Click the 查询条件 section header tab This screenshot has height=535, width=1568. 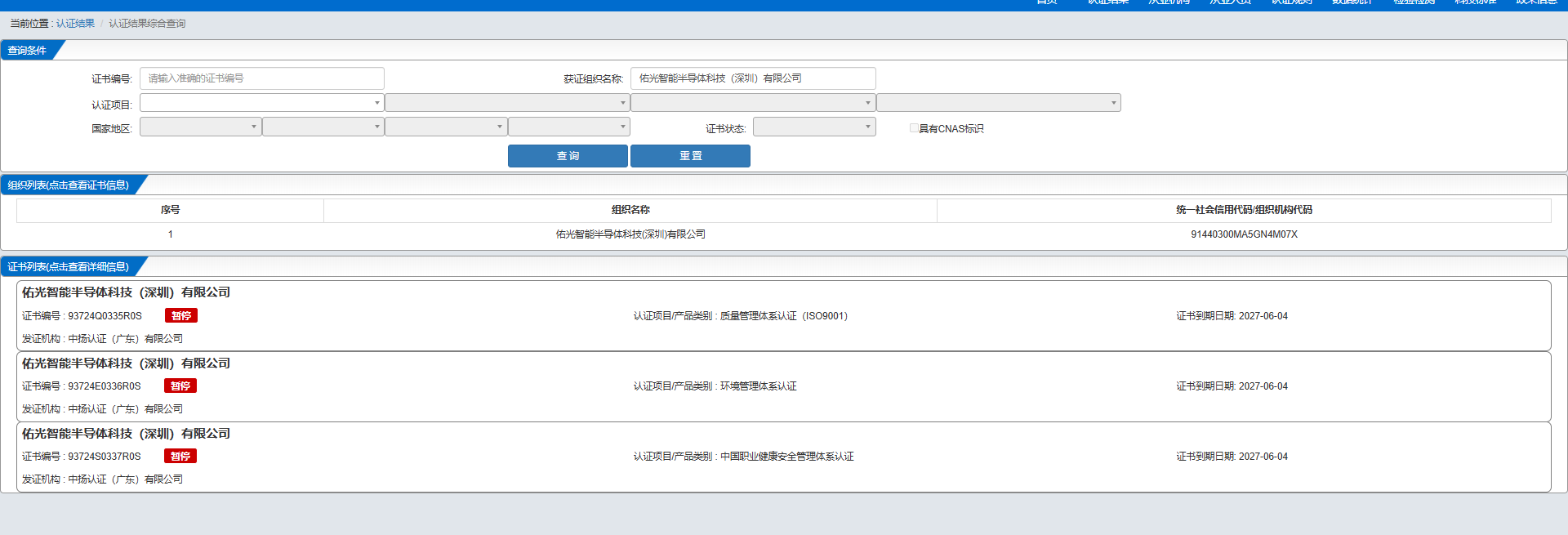pyautogui.click(x=27, y=51)
